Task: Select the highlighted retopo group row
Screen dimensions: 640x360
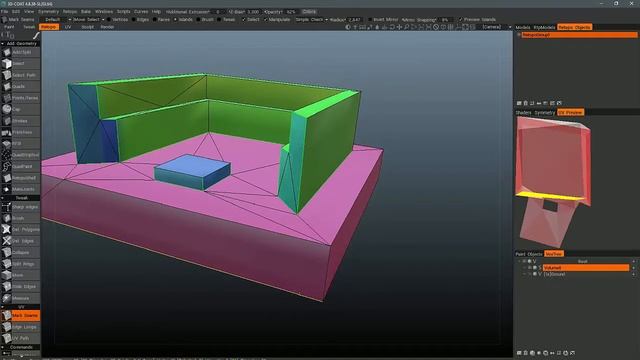Action: coord(579,35)
